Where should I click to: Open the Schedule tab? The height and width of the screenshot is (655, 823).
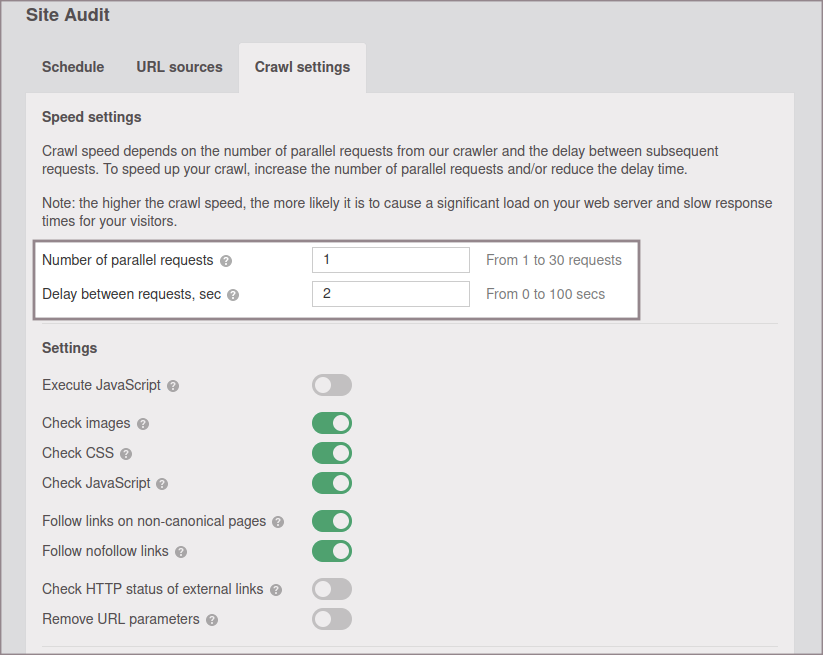point(73,67)
